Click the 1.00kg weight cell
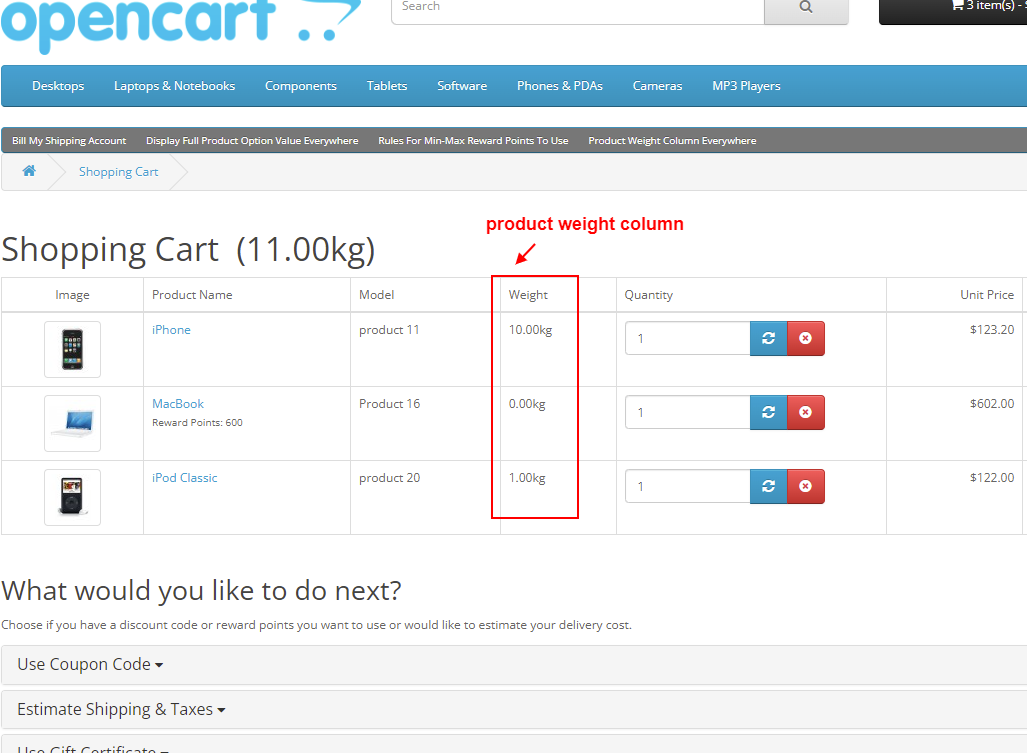Screen dimensions: 1027x753 (527, 478)
